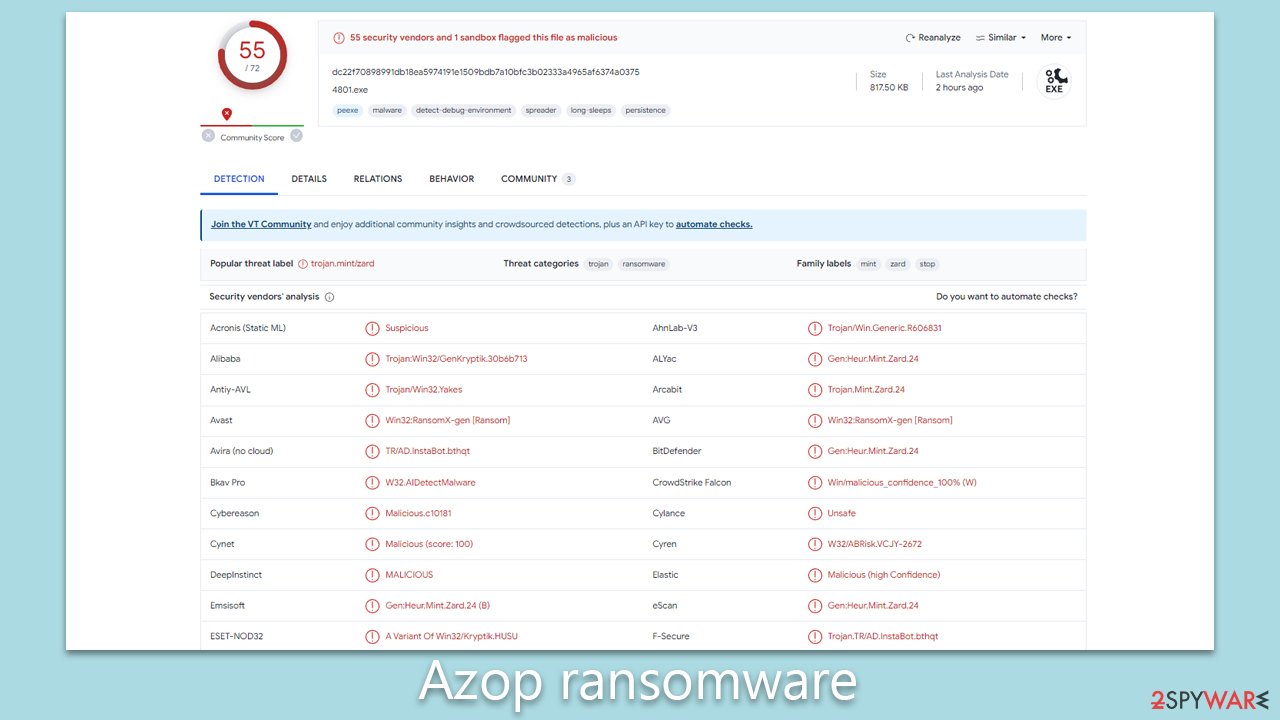
Task: Click the Acronis Suspicious warning icon
Action: (x=372, y=328)
